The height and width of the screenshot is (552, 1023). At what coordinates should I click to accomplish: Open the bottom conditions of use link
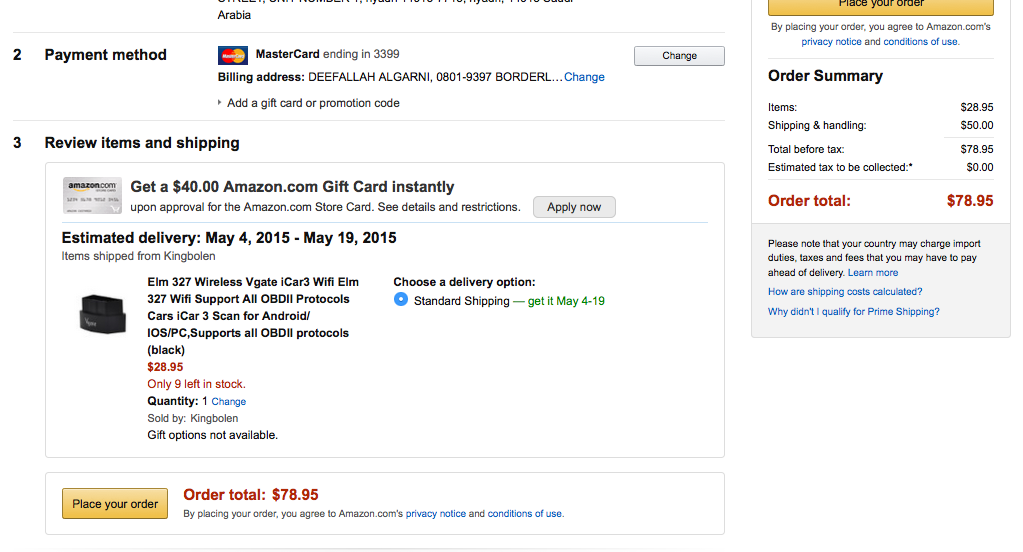(525, 514)
